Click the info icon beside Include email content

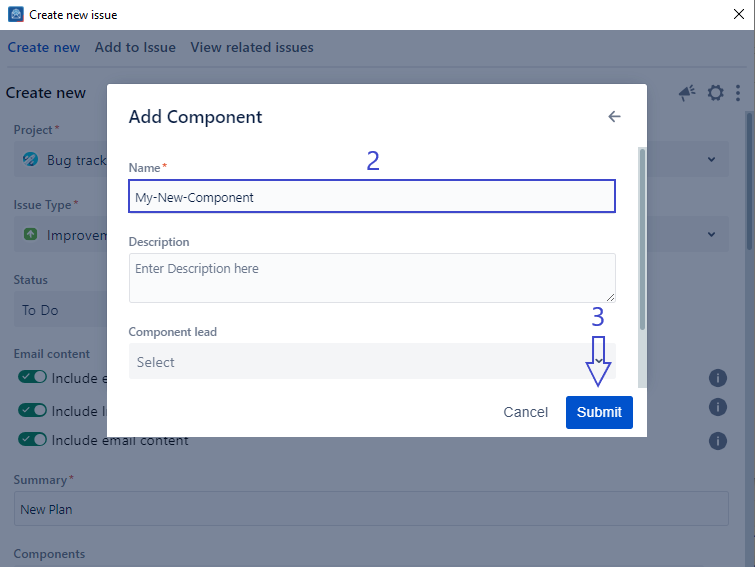[717, 440]
